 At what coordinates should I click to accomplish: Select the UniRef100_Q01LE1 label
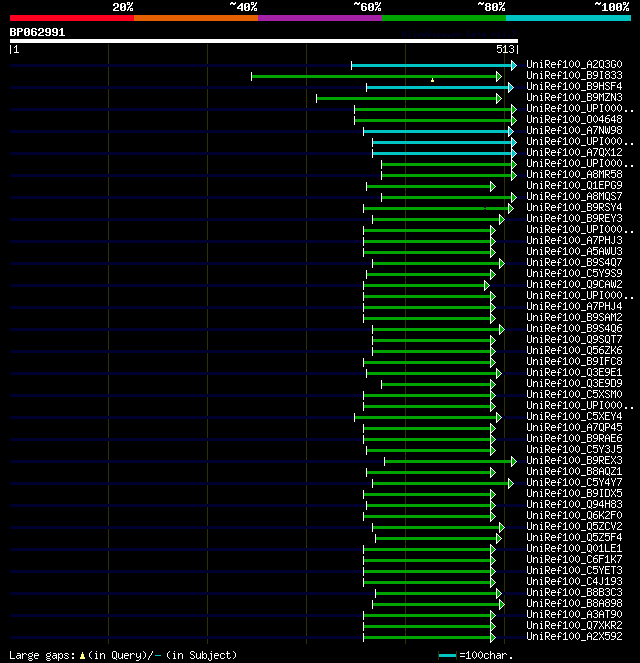[x=574, y=548]
